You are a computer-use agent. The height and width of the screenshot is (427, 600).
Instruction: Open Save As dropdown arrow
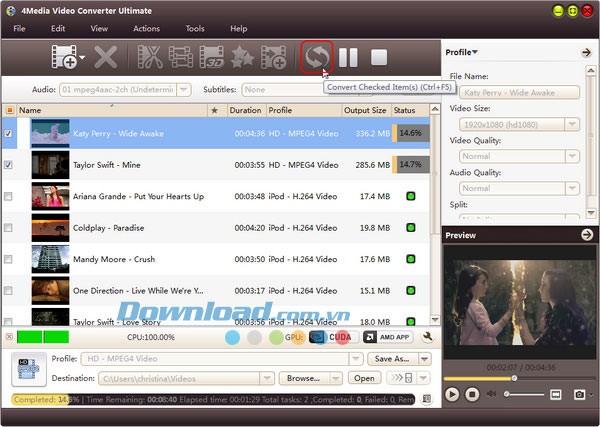coord(424,359)
